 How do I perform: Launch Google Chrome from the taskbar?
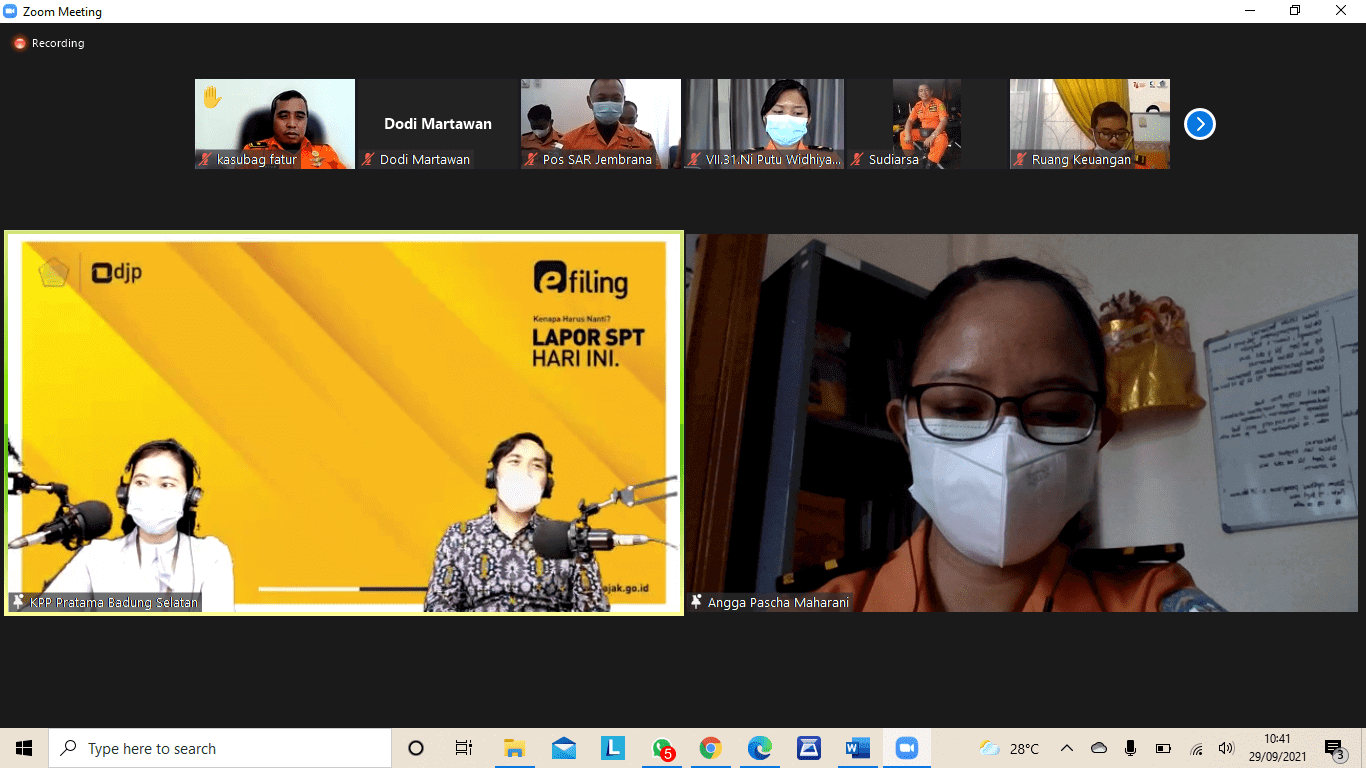pyautogui.click(x=711, y=748)
